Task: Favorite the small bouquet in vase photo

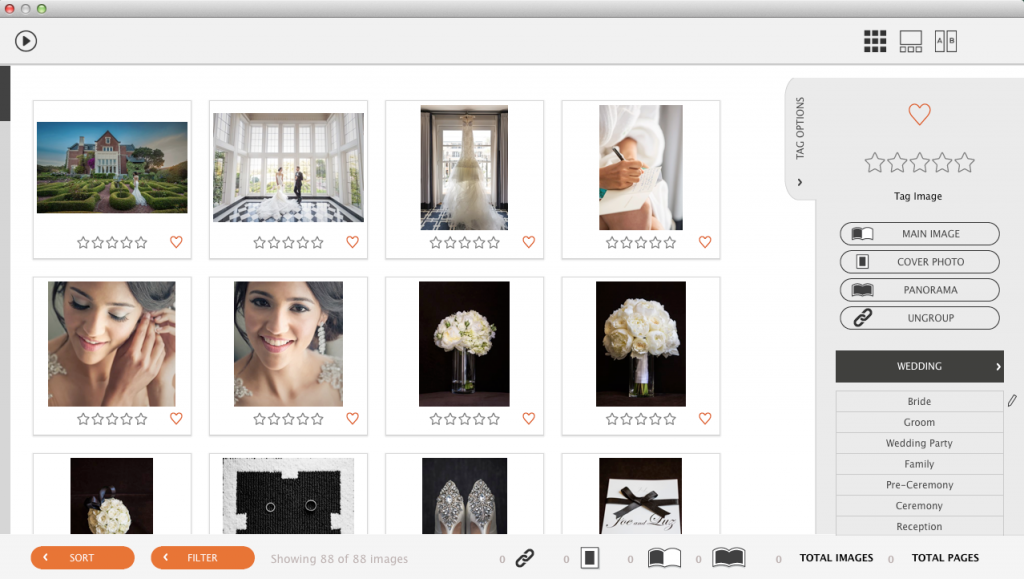Action: [529, 418]
